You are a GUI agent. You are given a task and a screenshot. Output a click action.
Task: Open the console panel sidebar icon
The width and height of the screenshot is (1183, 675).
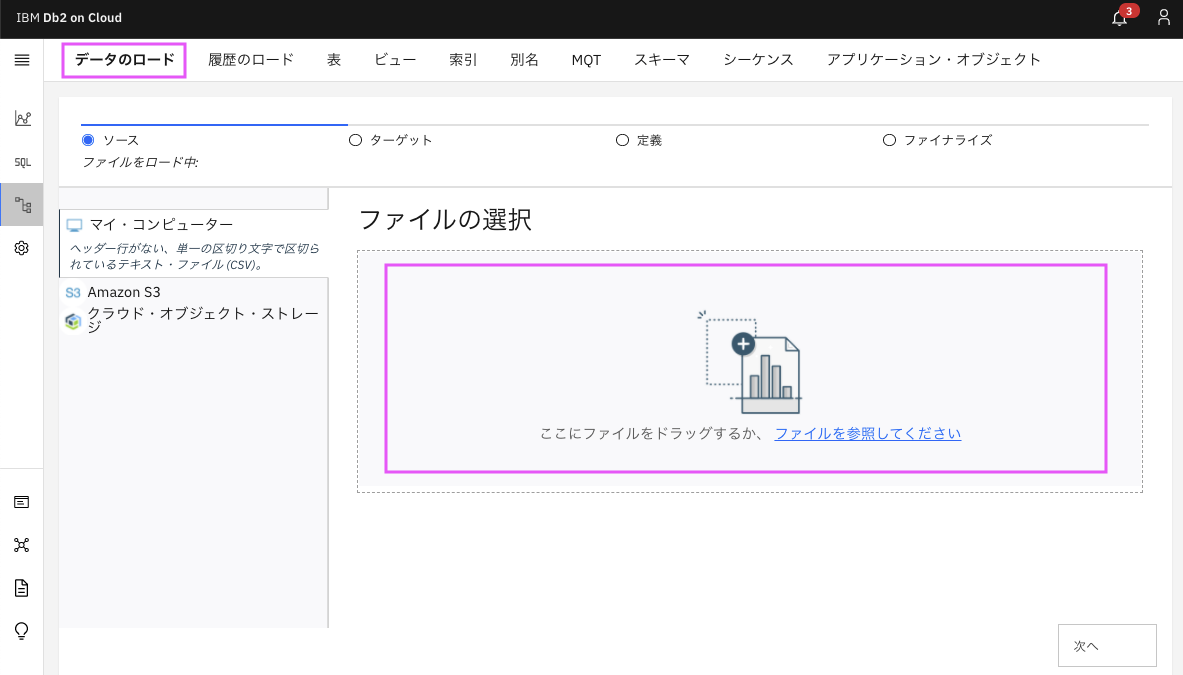coord(22,502)
